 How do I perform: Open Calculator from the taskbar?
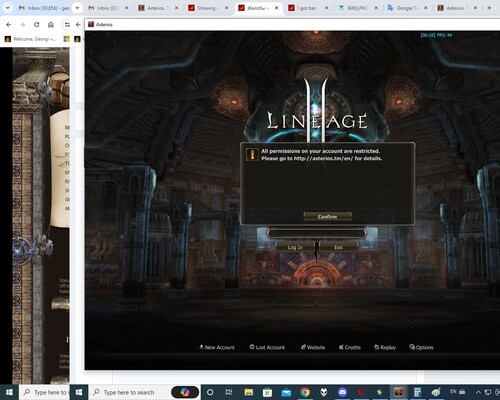pyautogui.click(x=417, y=392)
